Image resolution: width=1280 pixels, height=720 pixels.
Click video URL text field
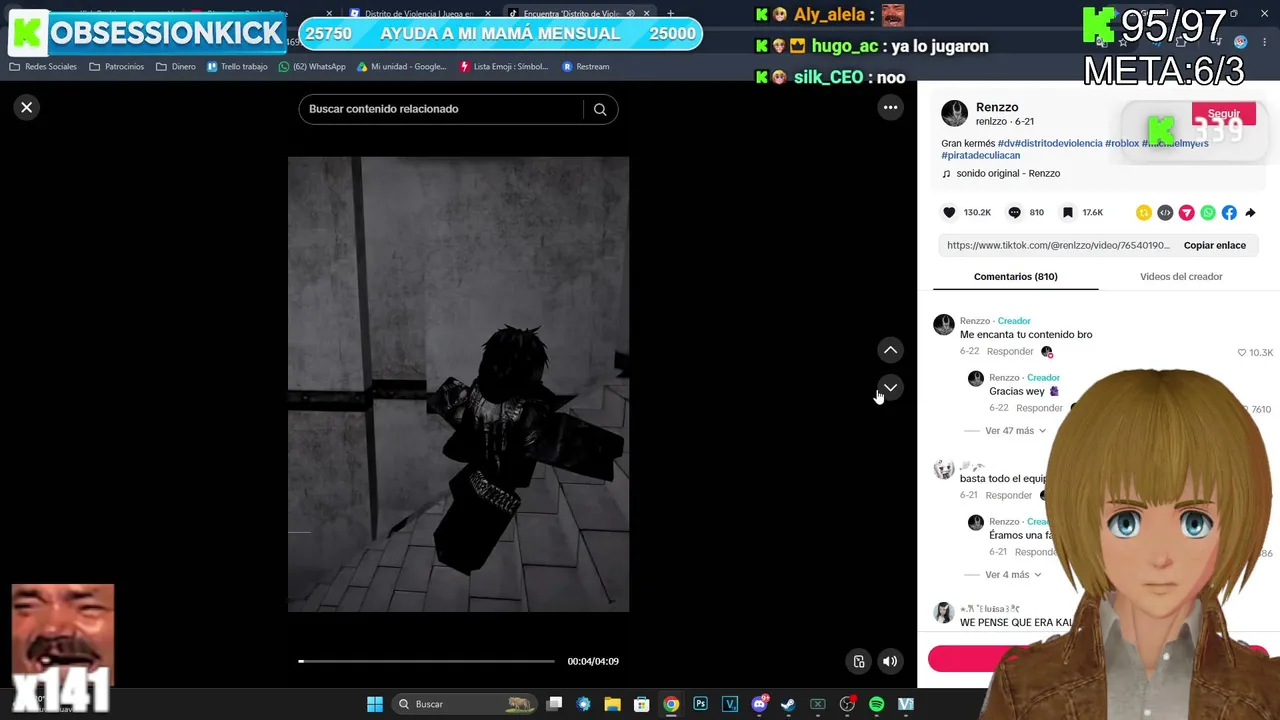(1058, 245)
